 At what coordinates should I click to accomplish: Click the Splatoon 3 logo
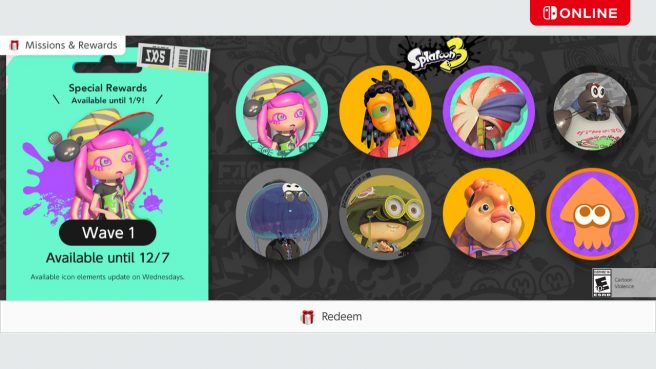pyautogui.click(x=438, y=58)
